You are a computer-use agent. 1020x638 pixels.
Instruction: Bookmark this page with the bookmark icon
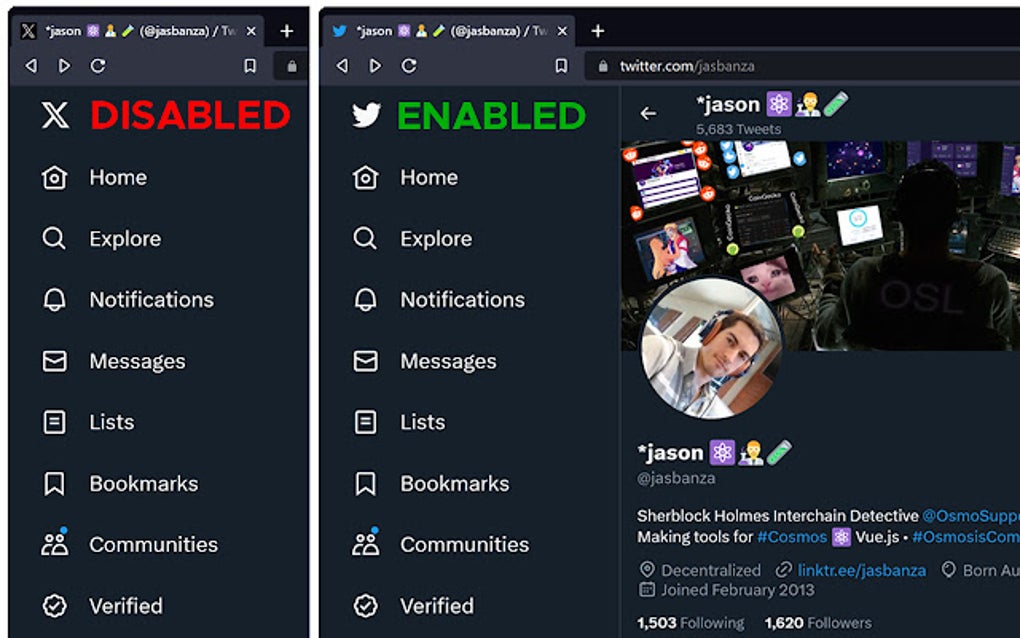tap(560, 66)
